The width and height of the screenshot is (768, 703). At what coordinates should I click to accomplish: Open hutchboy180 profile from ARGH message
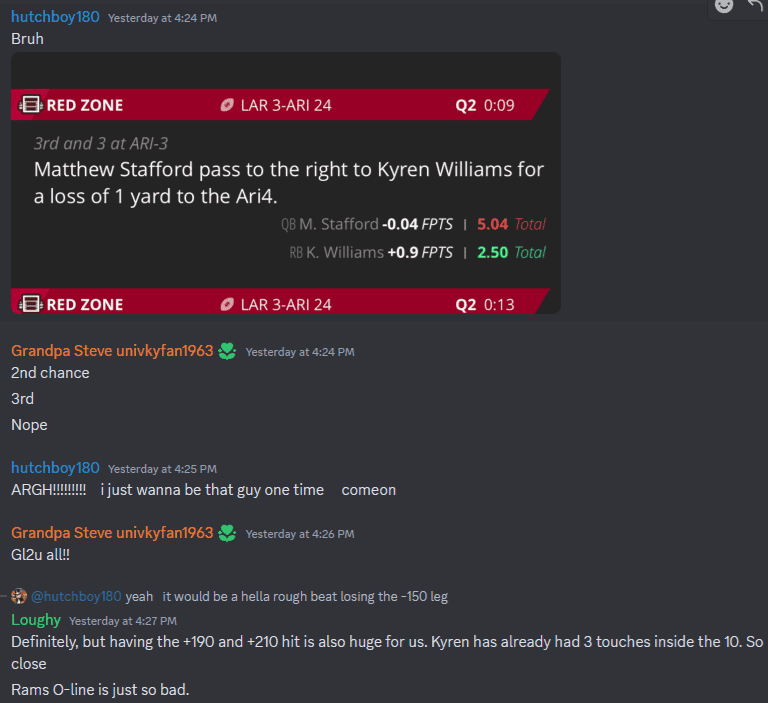(x=55, y=468)
